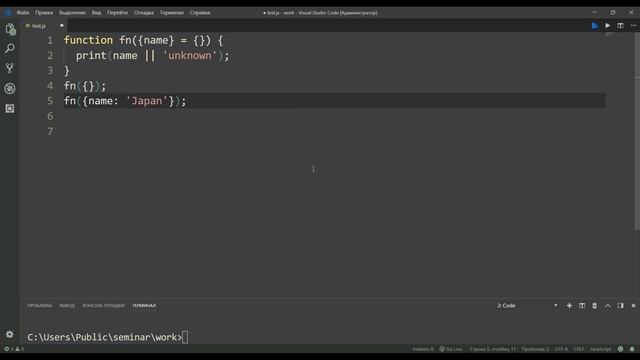This screenshot has height=360, width=640.
Task: Switch to the ВЫВОД panel tab
Action: [67, 306]
